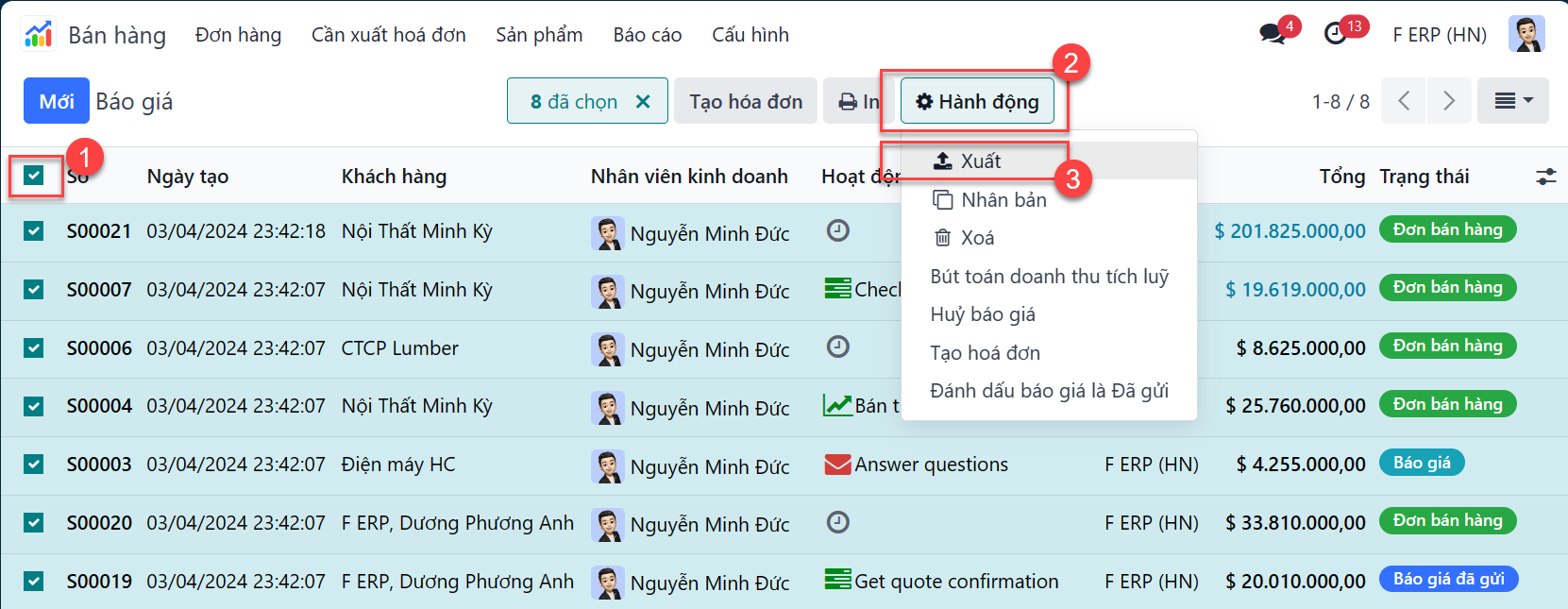This screenshot has height=609, width=1568.
Task: Click the clock activity icon on row S00006
Action: coord(837,347)
